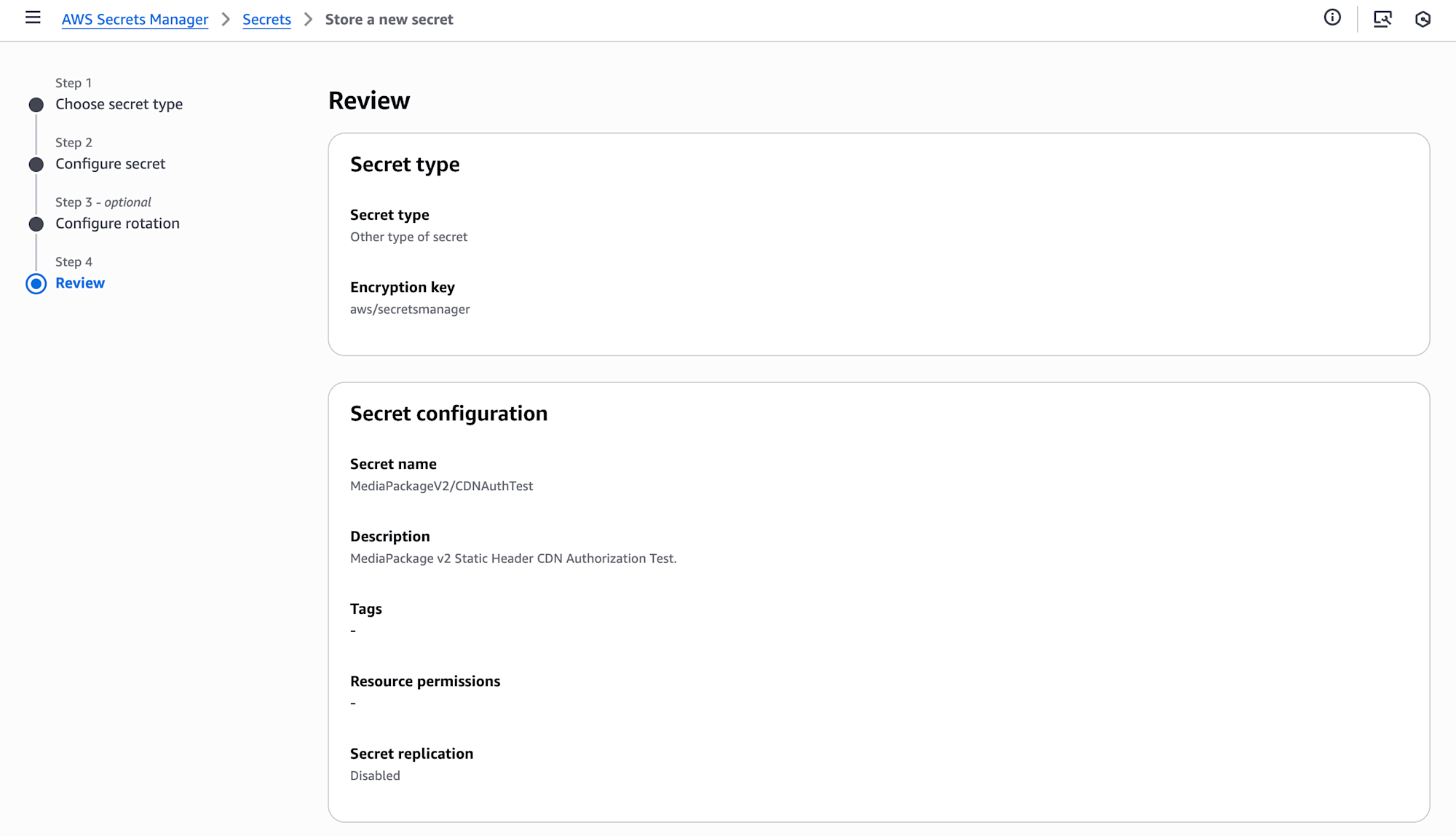Click the Secret replication Disabled value
This screenshot has width=1456, height=836.
click(x=375, y=776)
